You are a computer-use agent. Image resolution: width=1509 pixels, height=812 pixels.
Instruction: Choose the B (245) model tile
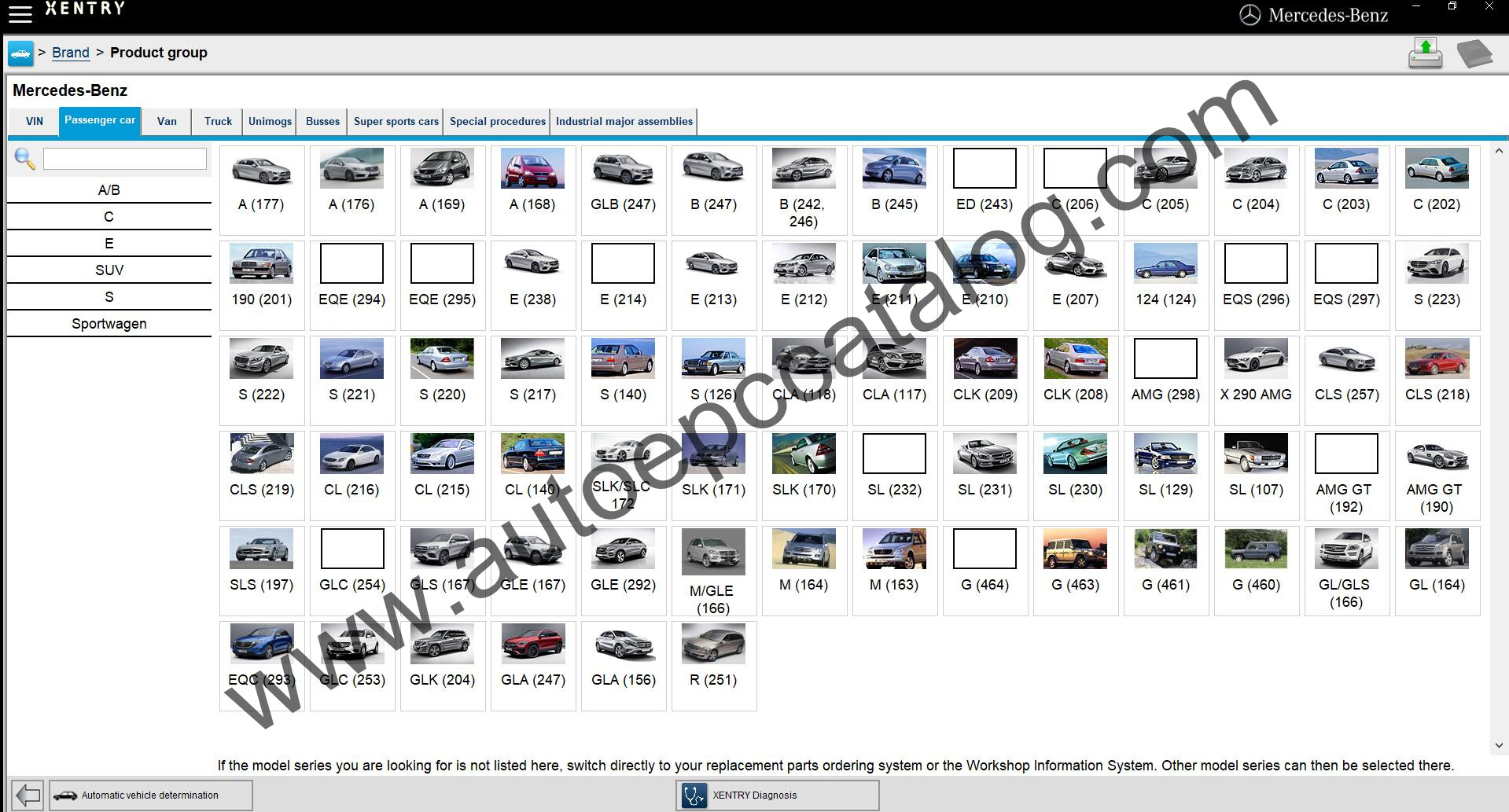895,190
